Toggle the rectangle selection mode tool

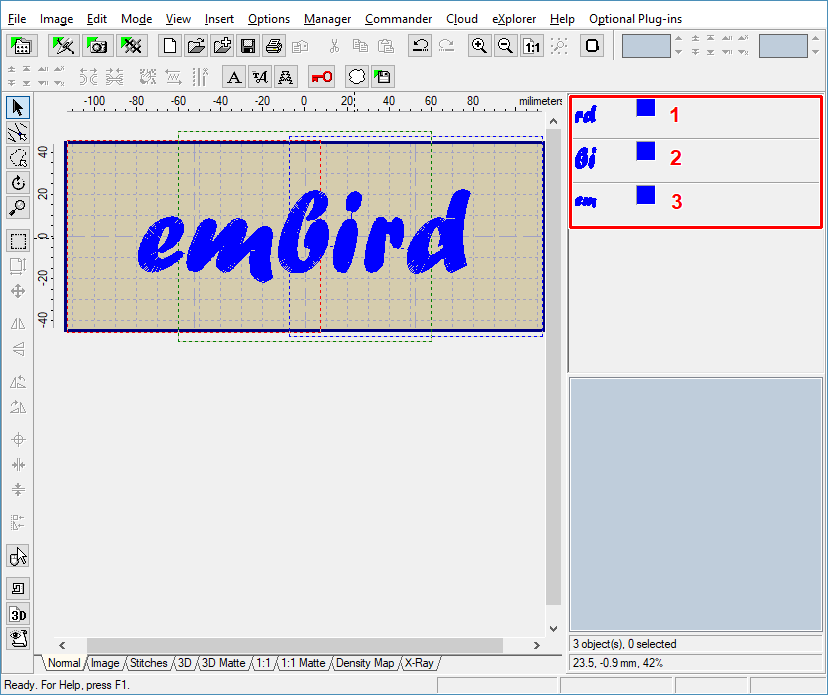click(x=18, y=241)
